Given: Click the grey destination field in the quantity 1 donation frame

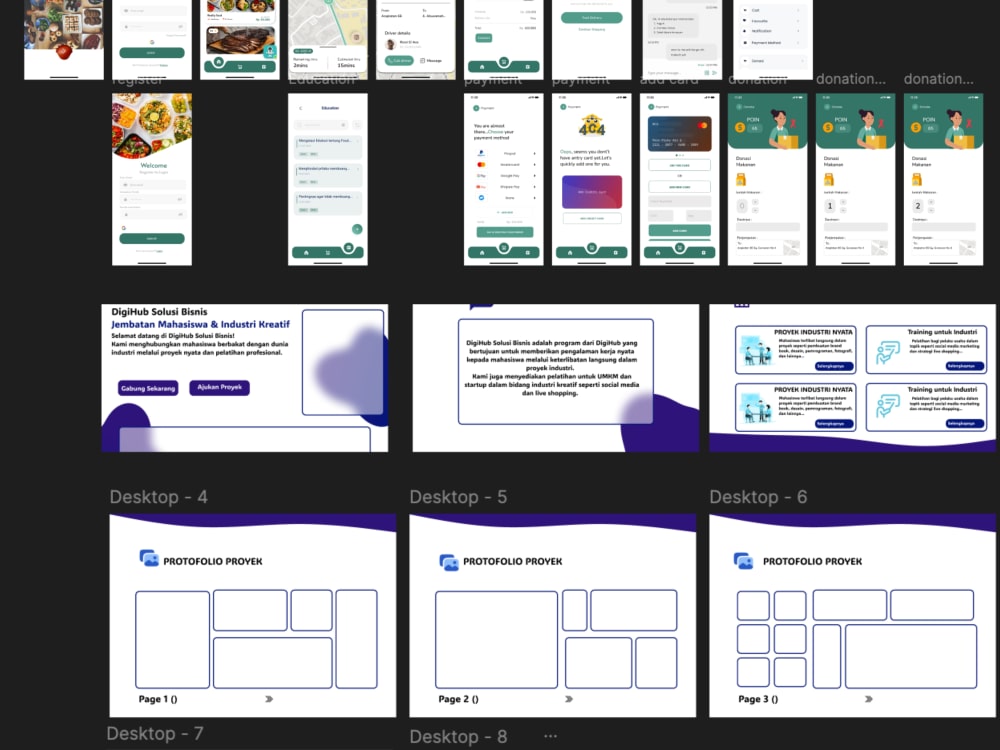Looking at the screenshot, I should (x=856, y=226).
